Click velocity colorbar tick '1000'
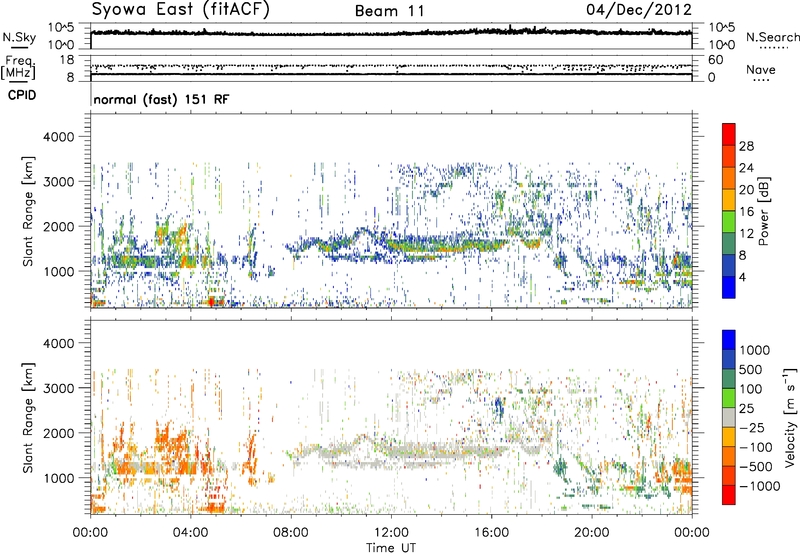The height and width of the screenshot is (554, 800). pos(755,350)
